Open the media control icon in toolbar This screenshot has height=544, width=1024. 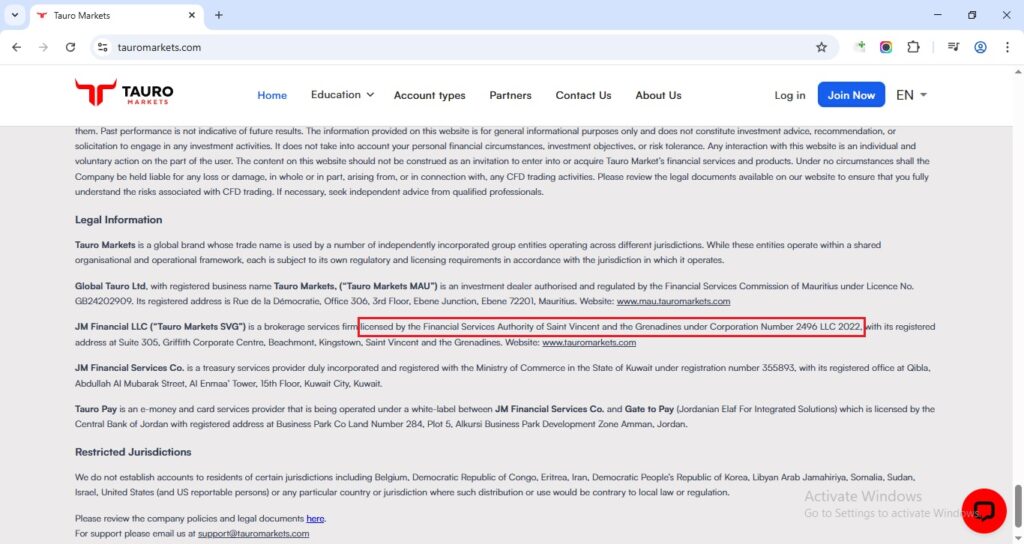tap(953, 47)
